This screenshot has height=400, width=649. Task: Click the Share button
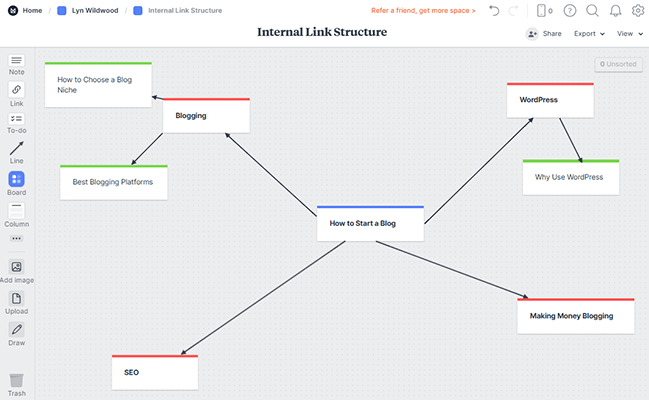point(544,33)
